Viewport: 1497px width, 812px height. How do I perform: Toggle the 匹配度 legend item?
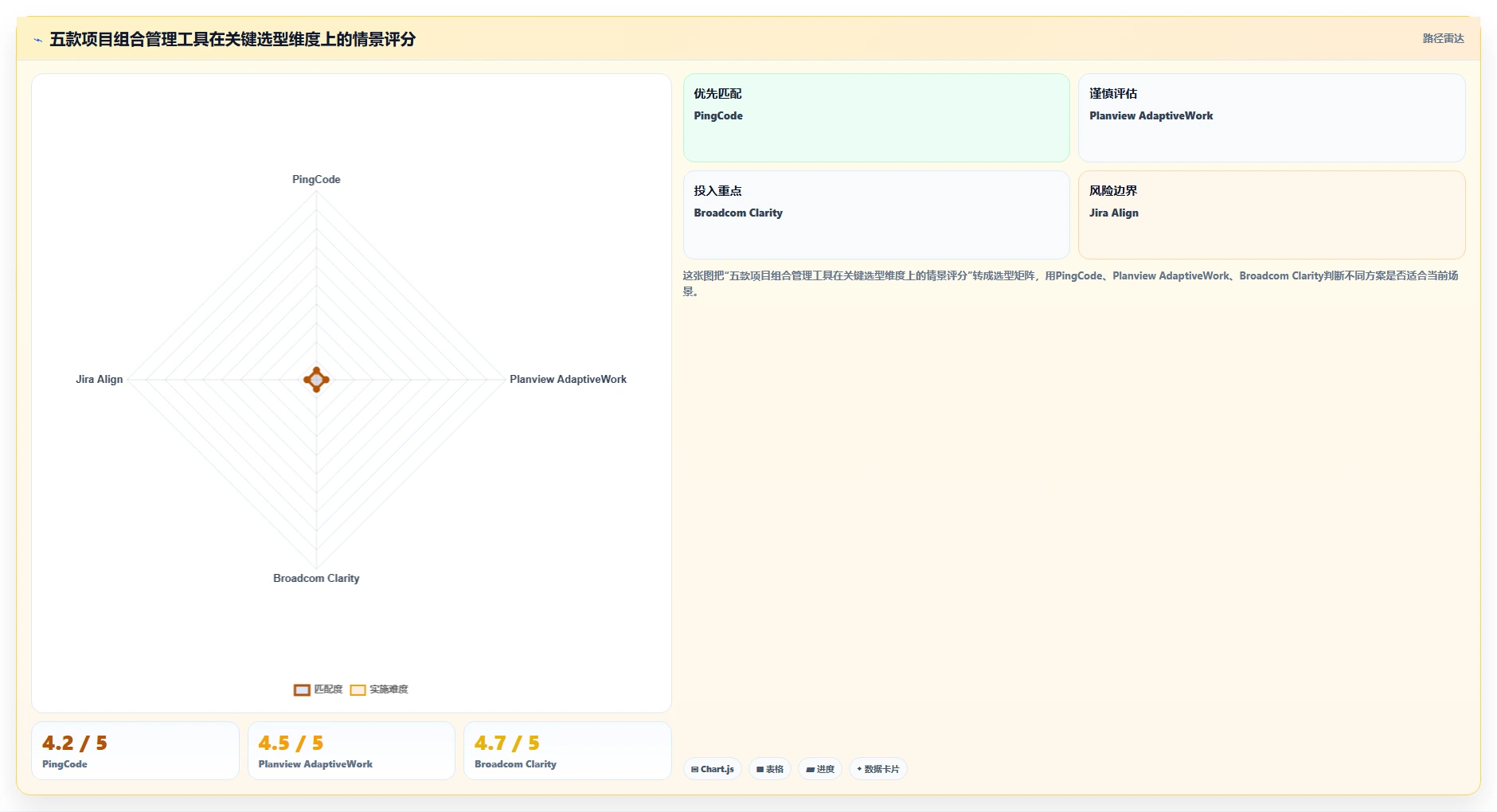319,689
